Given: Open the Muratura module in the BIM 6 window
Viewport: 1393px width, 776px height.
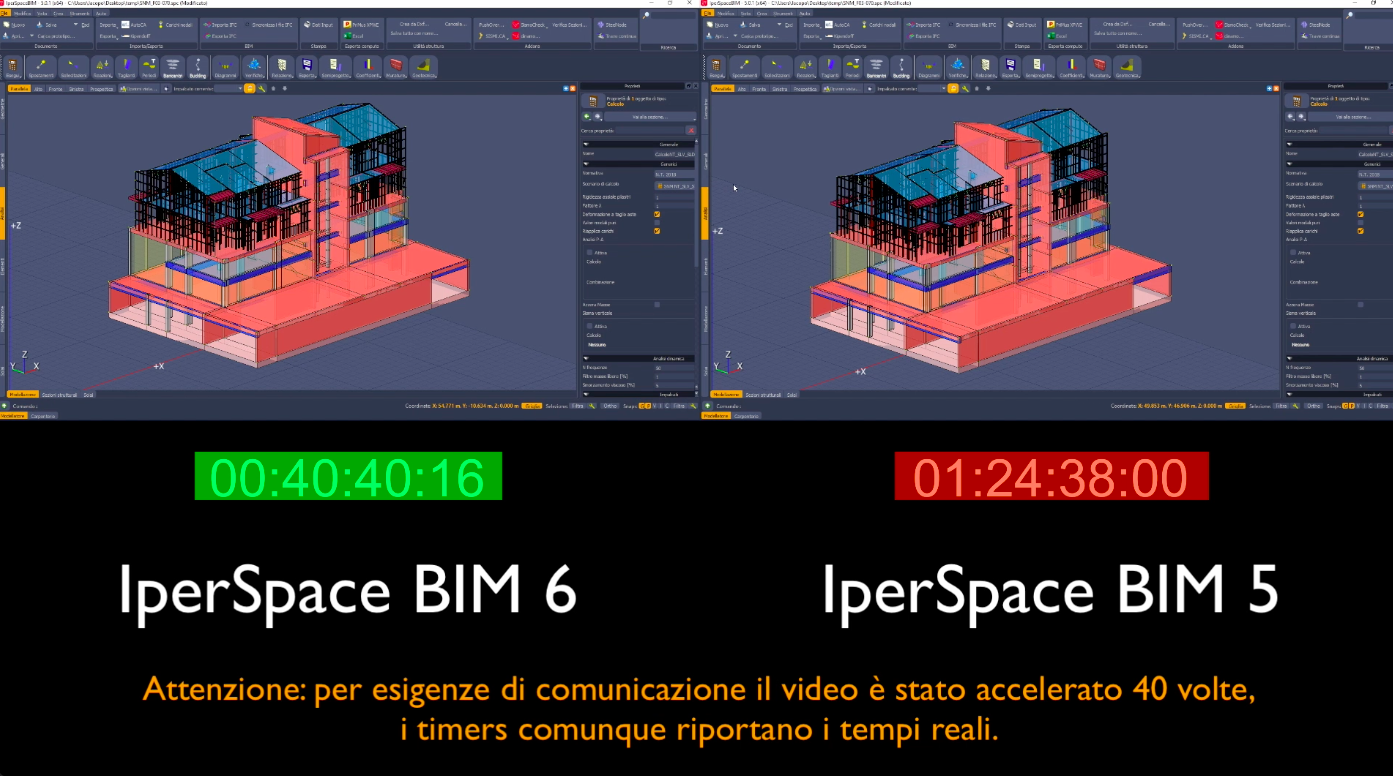Looking at the screenshot, I should tap(397, 67).
